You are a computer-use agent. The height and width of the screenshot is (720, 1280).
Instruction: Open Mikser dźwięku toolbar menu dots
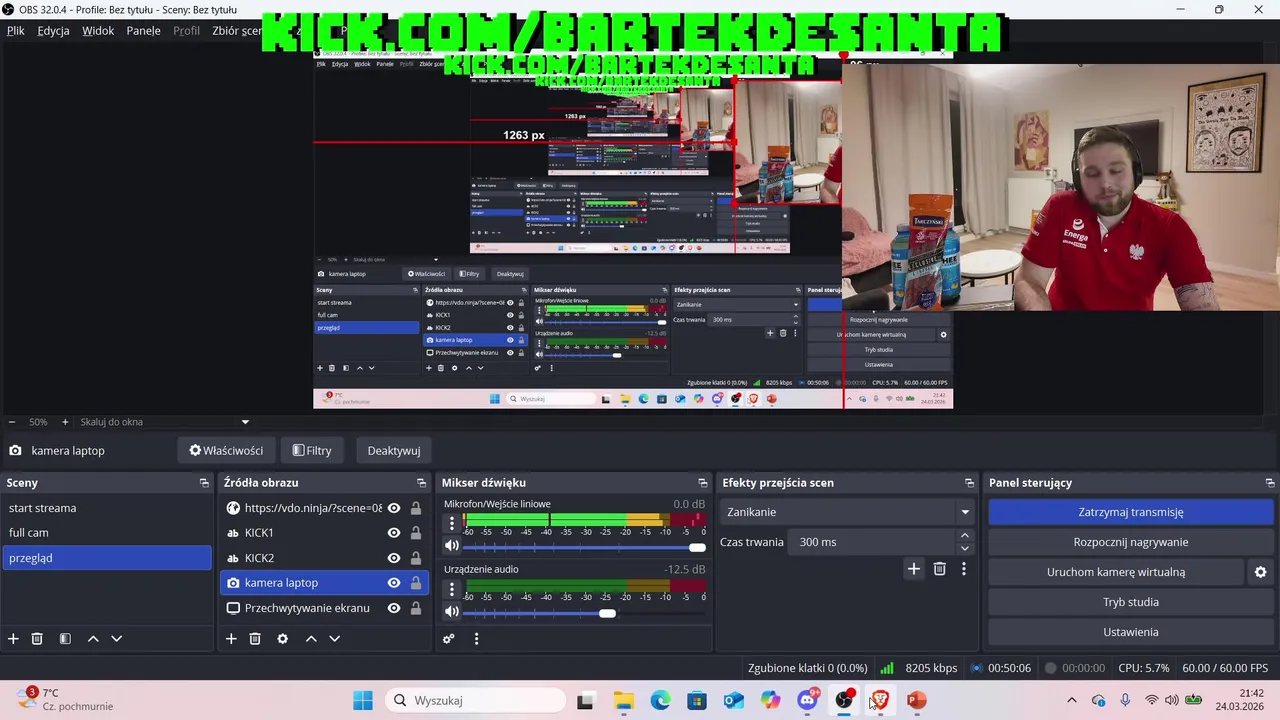(x=476, y=639)
